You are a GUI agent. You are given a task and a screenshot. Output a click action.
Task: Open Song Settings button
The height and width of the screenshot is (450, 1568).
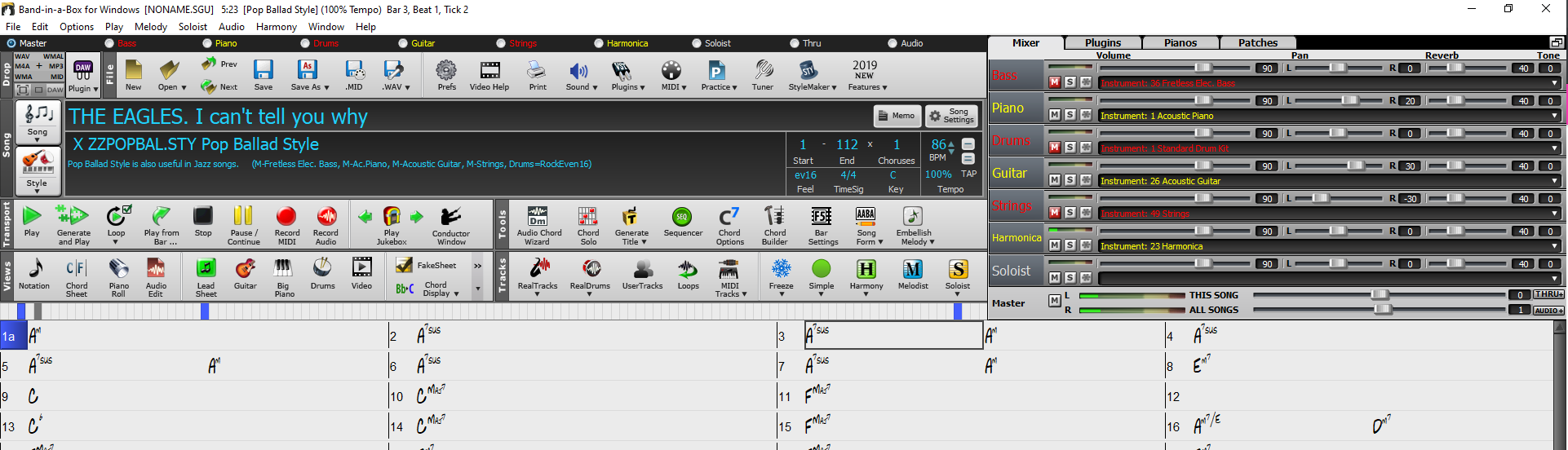(x=951, y=116)
